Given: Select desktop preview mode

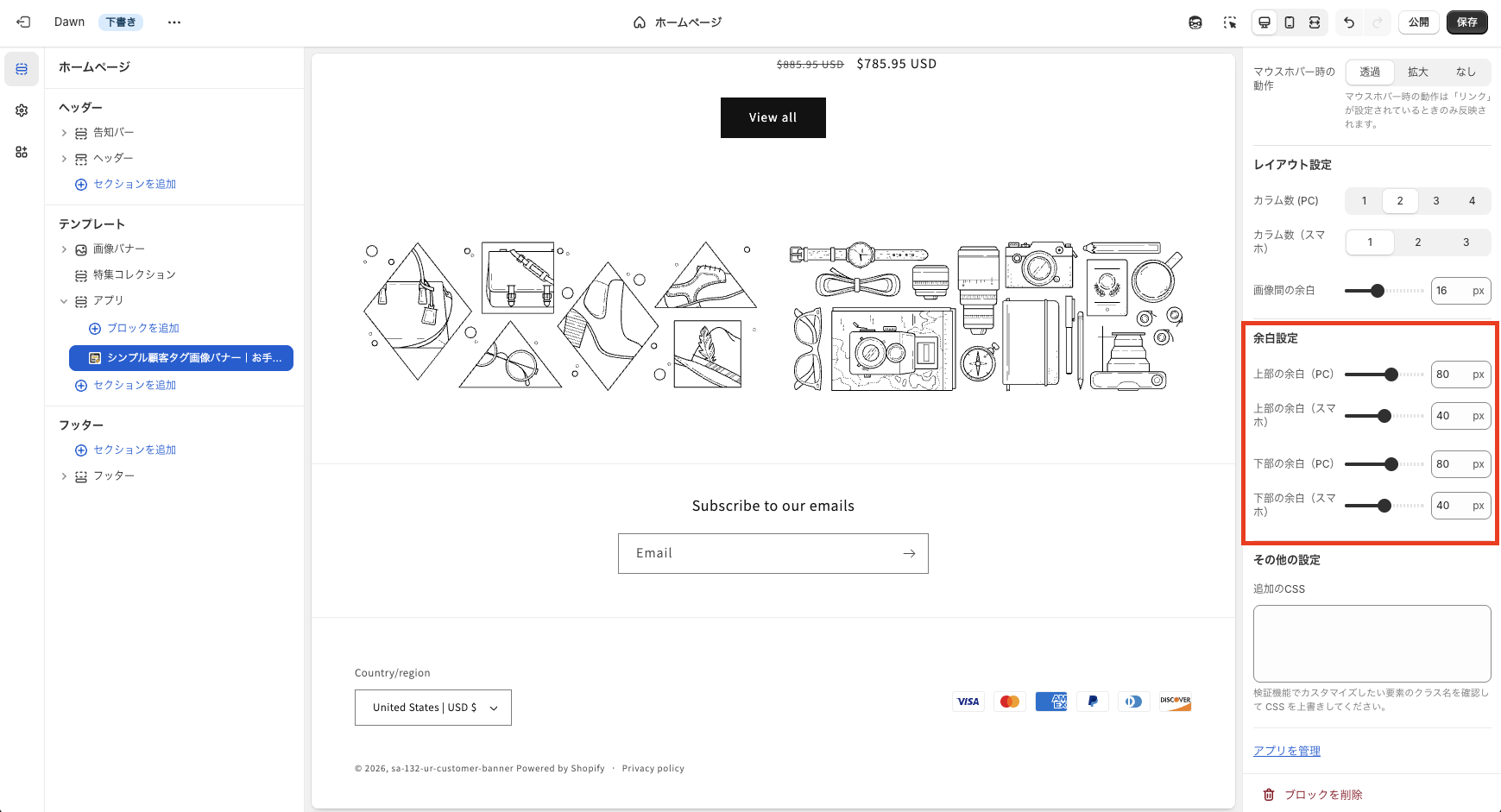Looking at the screenshot, I should click(x=1264, y=22).
